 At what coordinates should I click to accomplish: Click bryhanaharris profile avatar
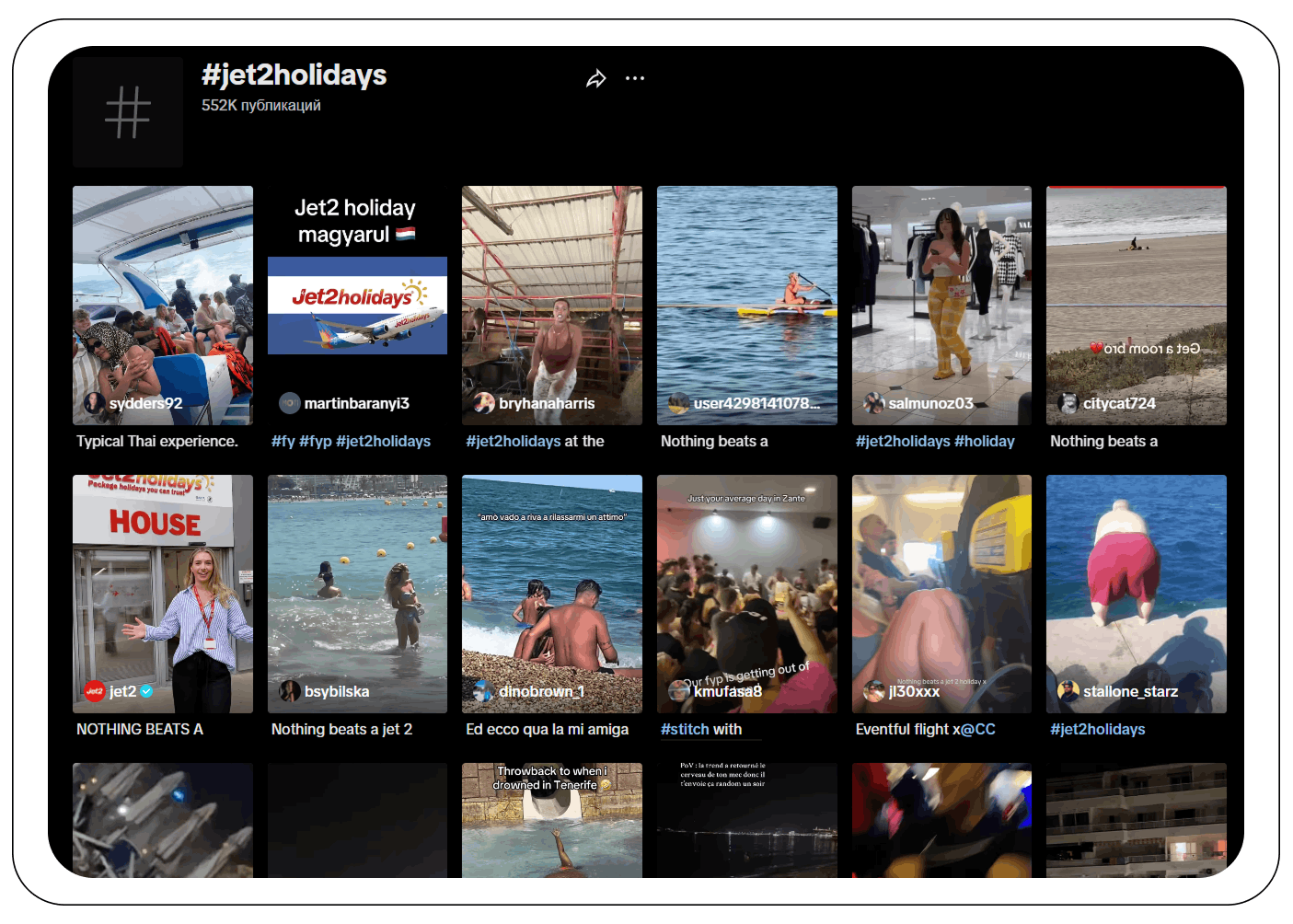pos(484,403)
